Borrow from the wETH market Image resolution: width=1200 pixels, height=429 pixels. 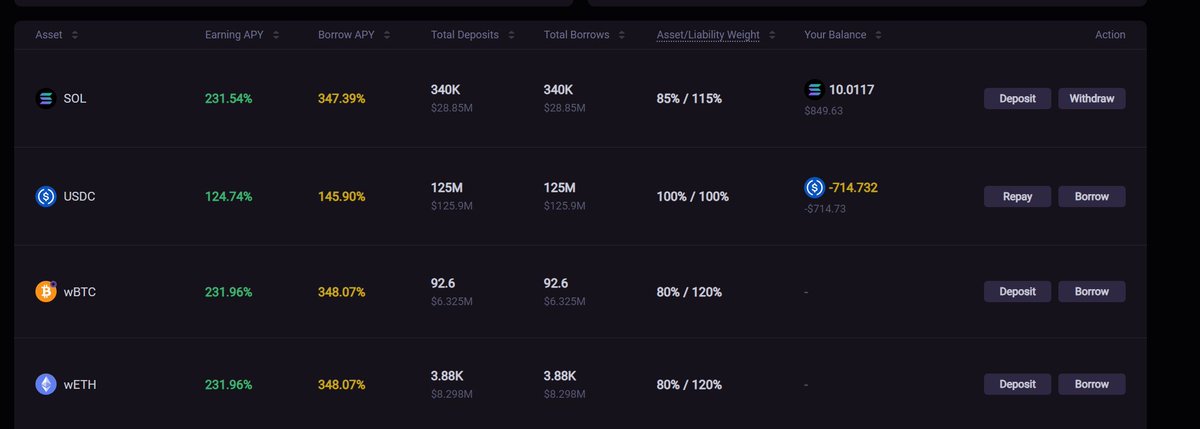click(x=1092, y=384)
